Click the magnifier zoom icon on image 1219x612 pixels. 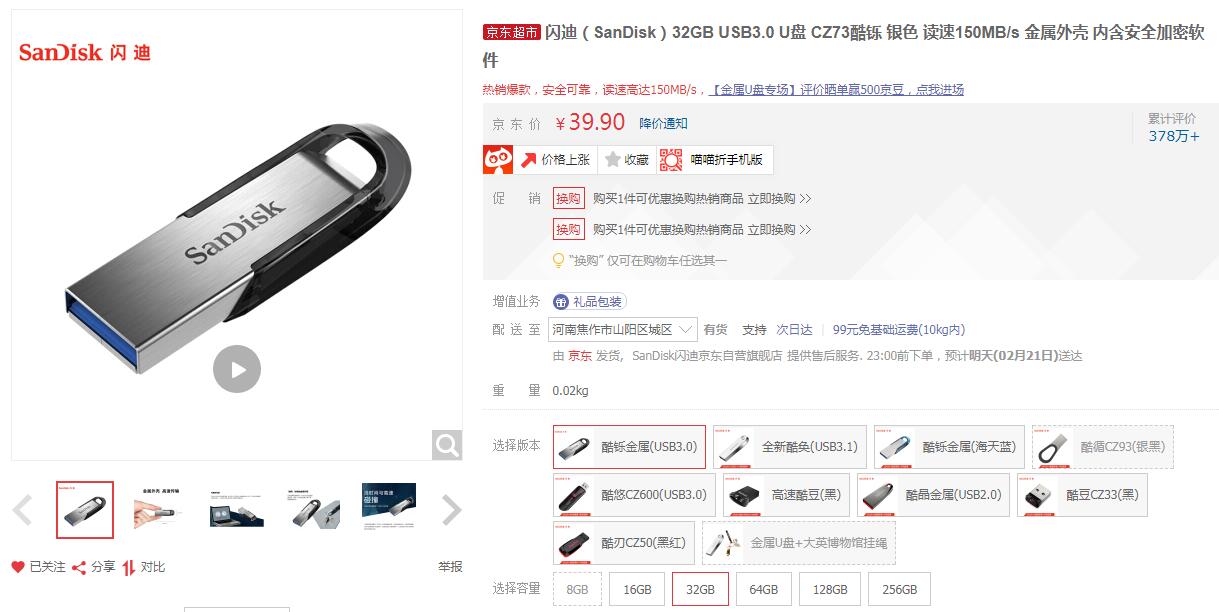447,445
